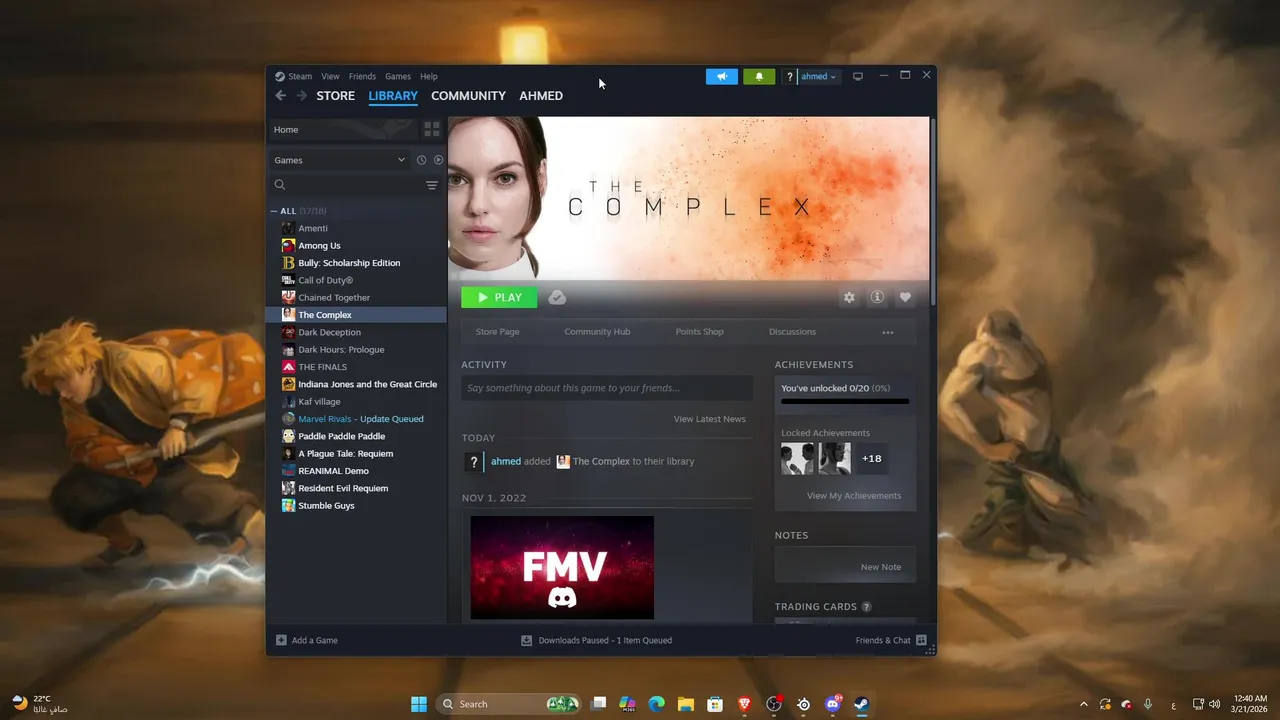Select Marvel Rivals - Update Queued
This screenshot has height=720, width=1280.
pyautogui.click(x=361, y=419)
